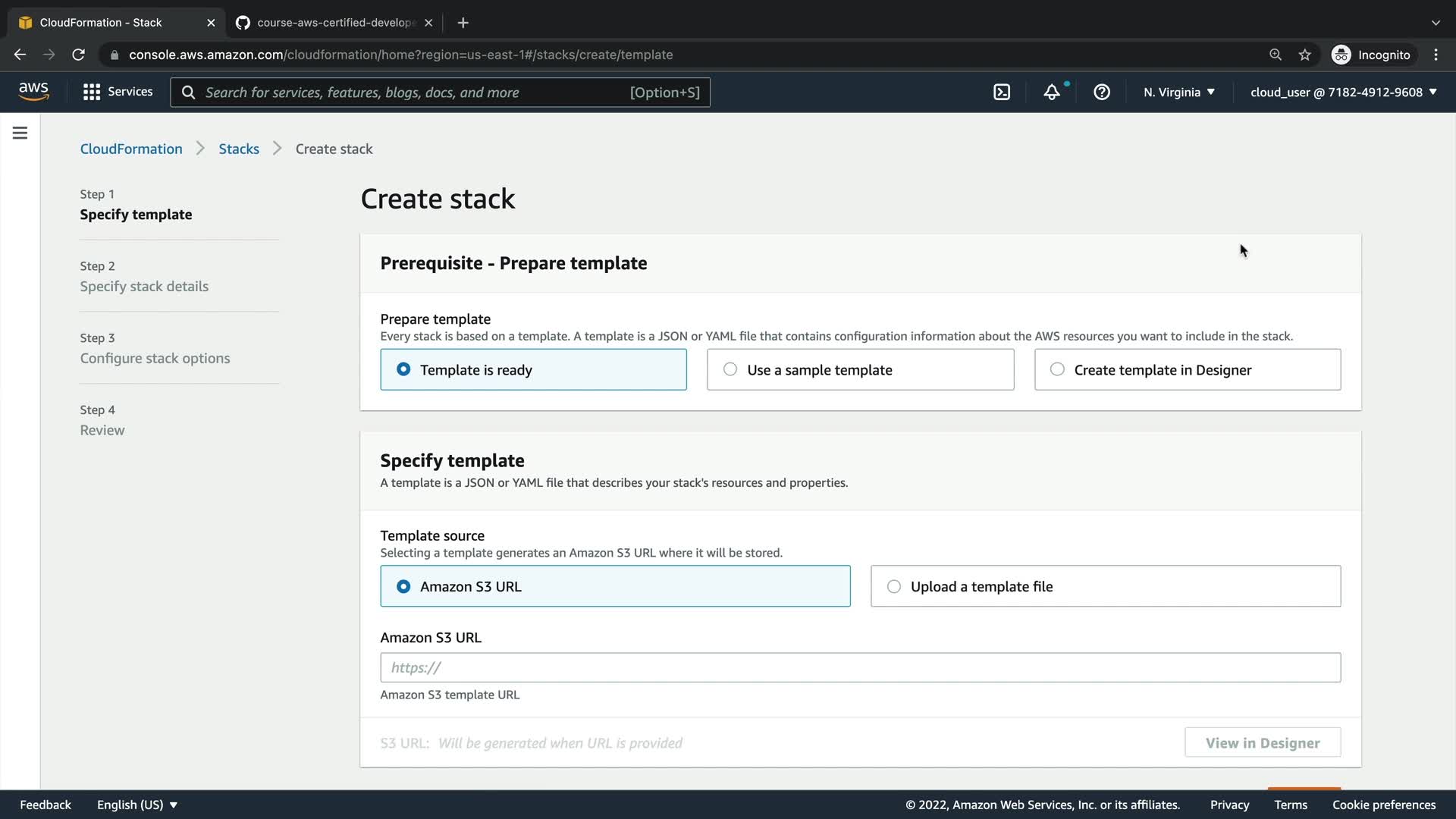Open the left navigation hamburger menu
This screenshot has width=1456, height=819.
[x=20, y=133]
